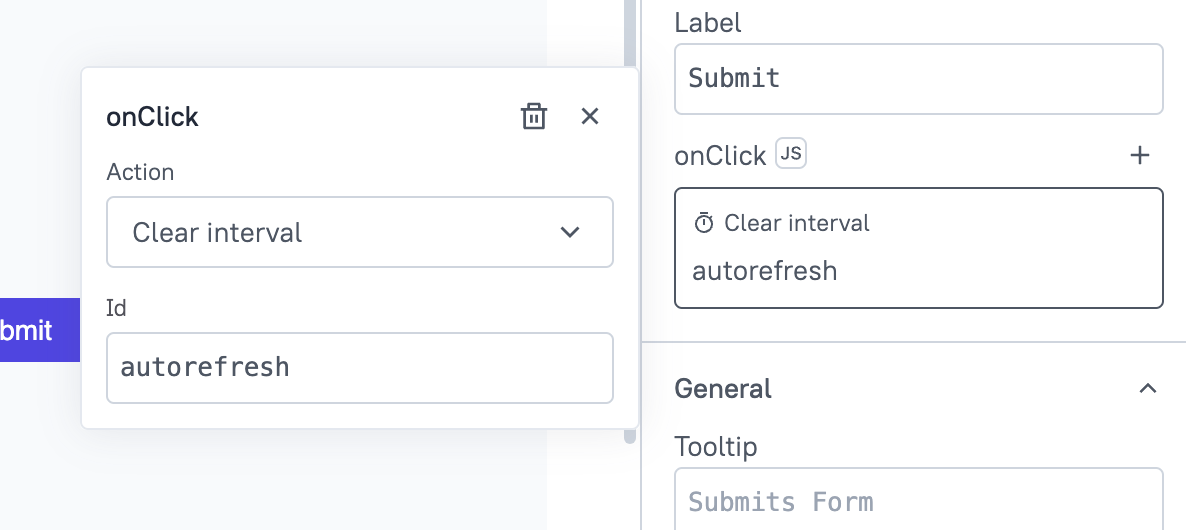Viewport: 1186px width, 530px height.
Task: Delete the onClick action with trash icon
Action: click(534, 117)
